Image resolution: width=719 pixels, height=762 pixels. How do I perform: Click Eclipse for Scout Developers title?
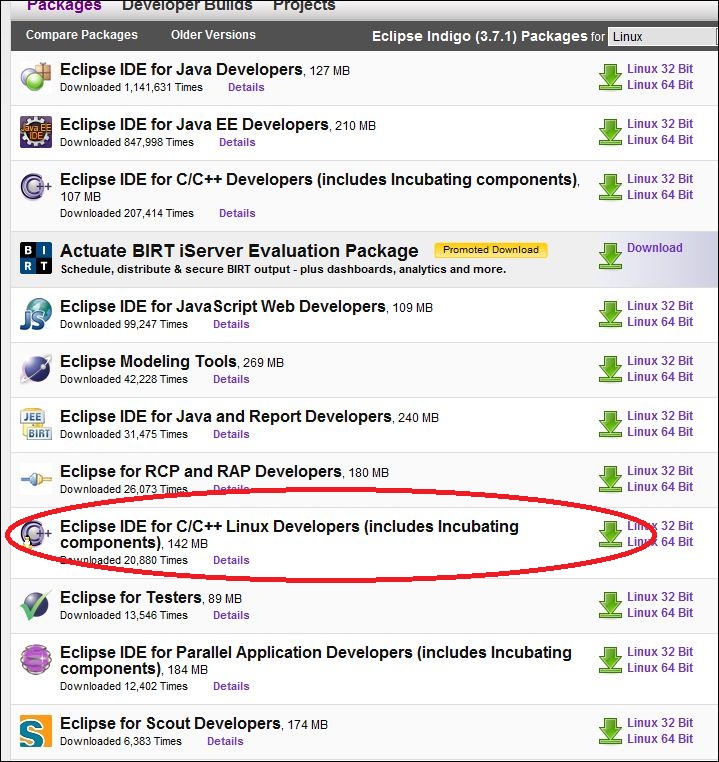pos(171,724)
